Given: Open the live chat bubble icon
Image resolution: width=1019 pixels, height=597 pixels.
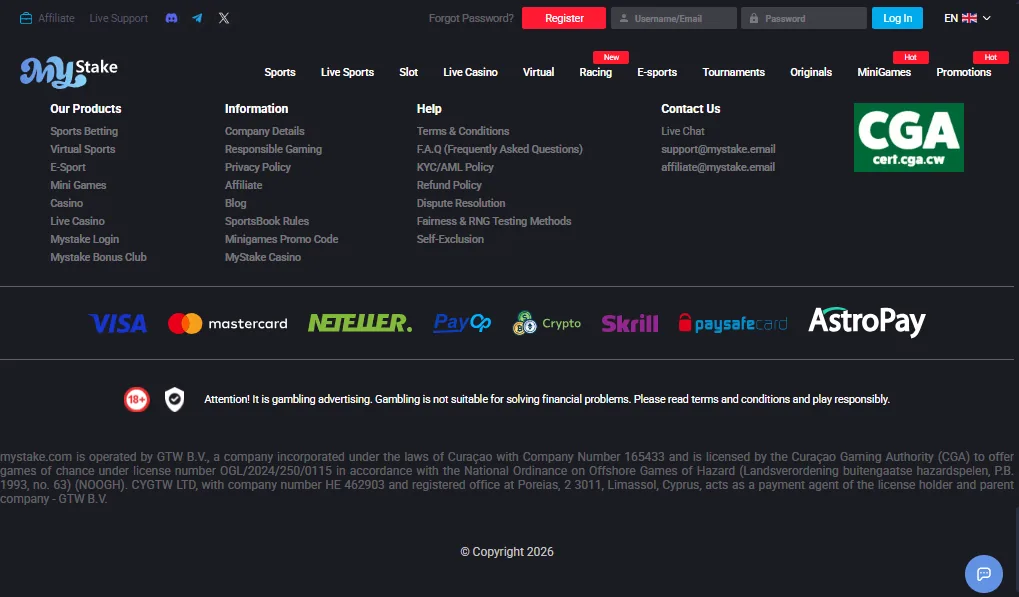Looking at the screenshot, I should [x=984, y=574].
